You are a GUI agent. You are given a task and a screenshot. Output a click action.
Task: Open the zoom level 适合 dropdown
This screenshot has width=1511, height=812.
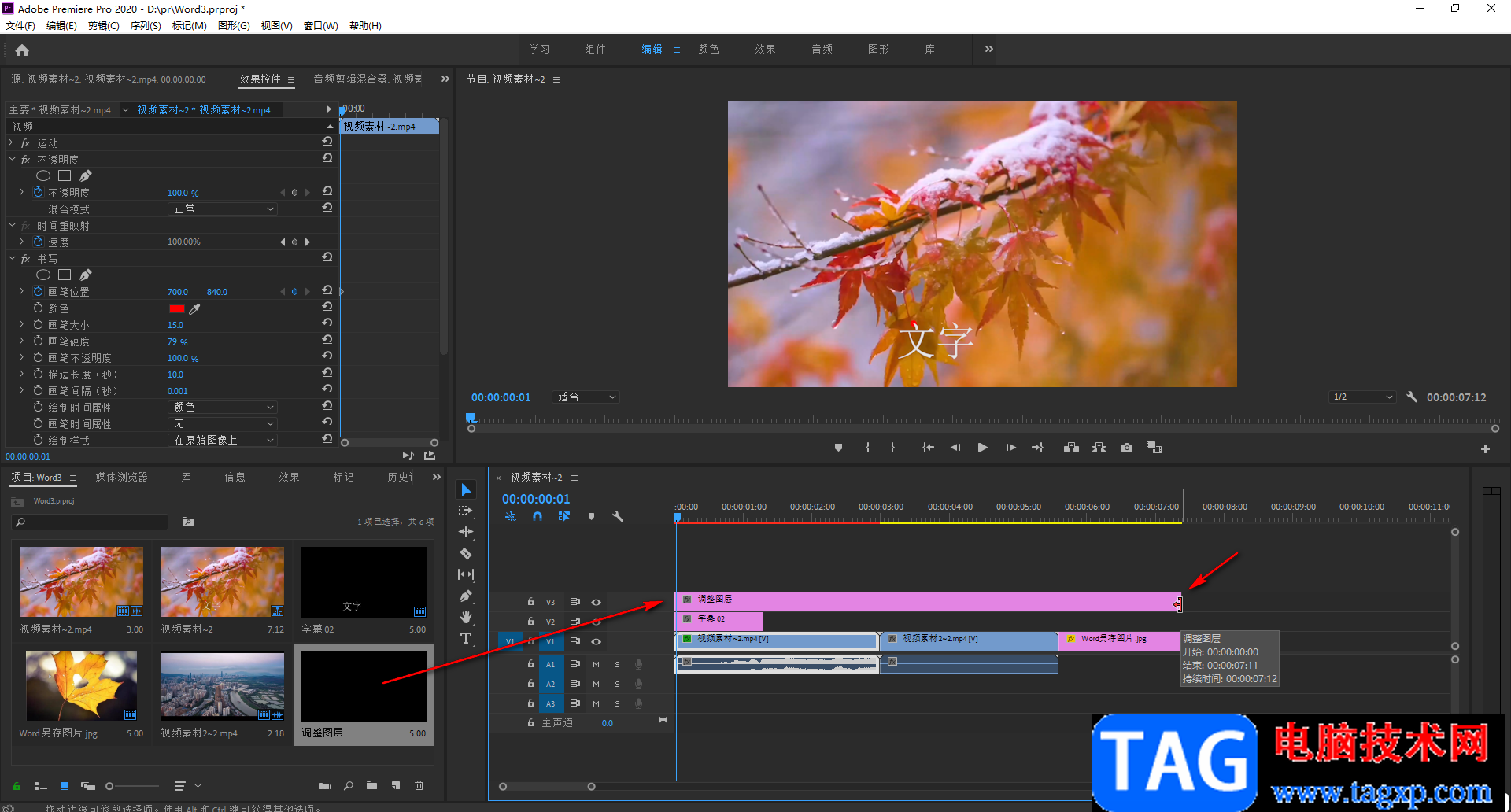coord(586,397)
